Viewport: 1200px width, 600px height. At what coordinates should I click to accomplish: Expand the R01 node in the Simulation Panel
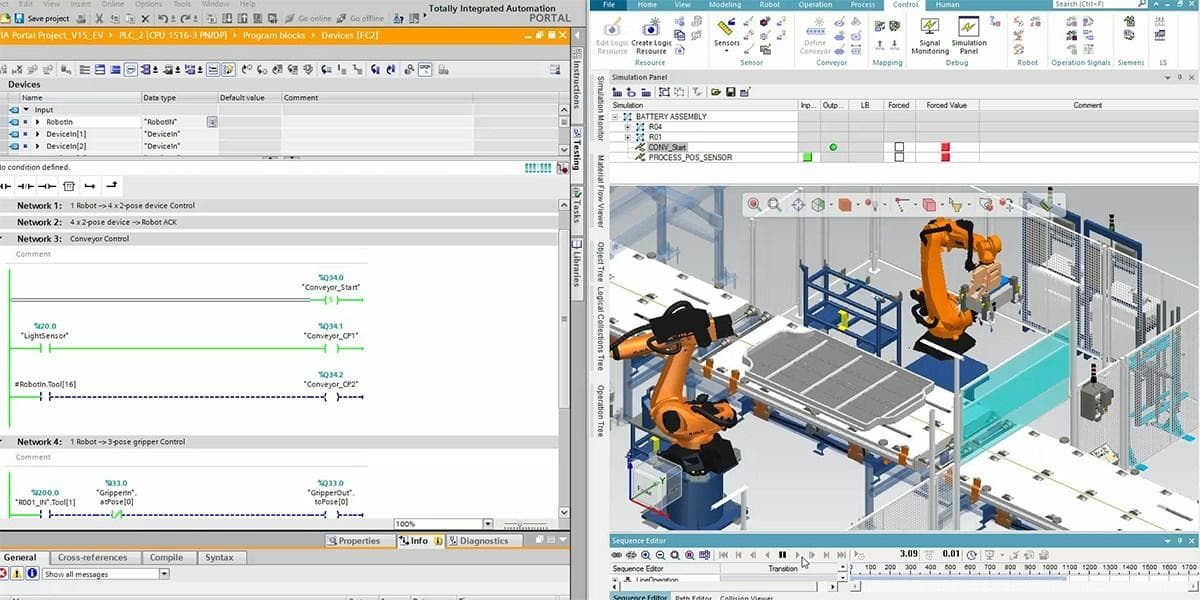[x=628, y=137]
